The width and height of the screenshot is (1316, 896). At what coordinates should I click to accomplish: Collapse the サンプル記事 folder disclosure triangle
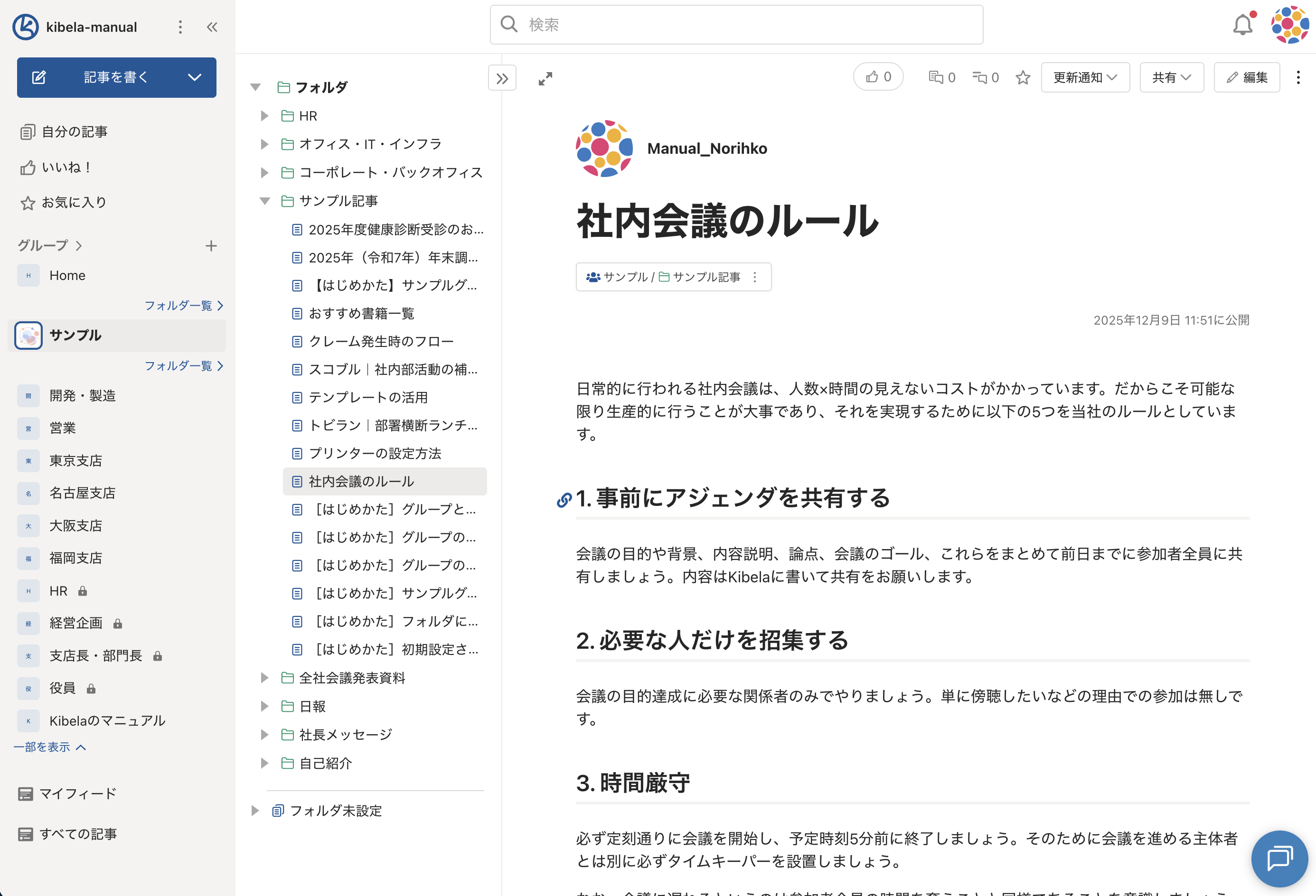click(264, 201)
